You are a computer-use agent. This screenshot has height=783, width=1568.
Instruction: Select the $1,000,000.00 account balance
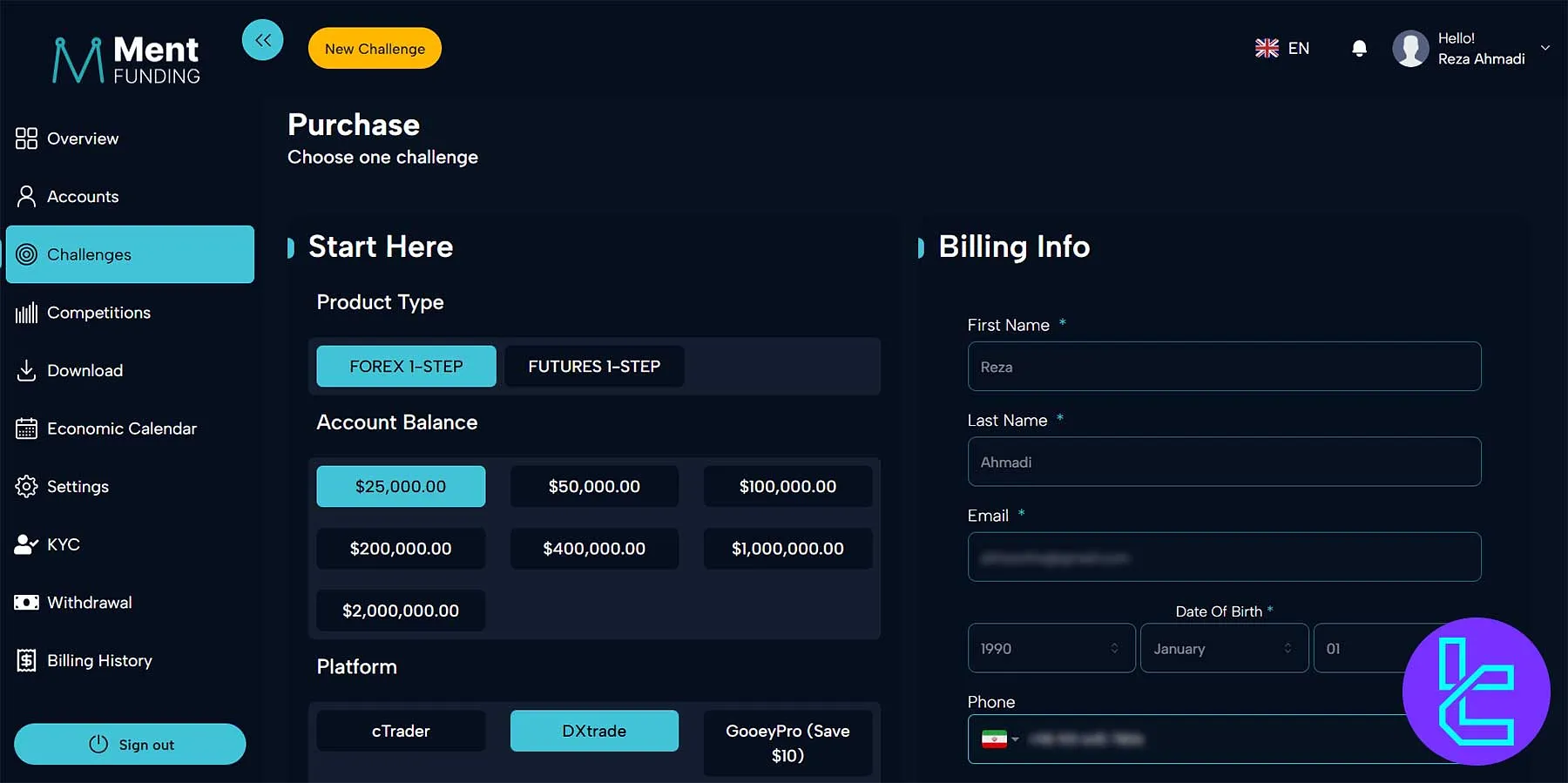[787, 549]
